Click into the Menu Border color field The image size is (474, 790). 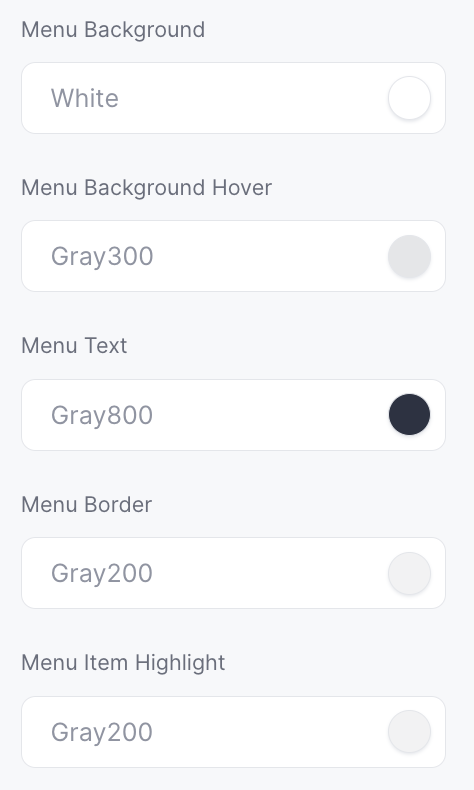coord(233,573)
